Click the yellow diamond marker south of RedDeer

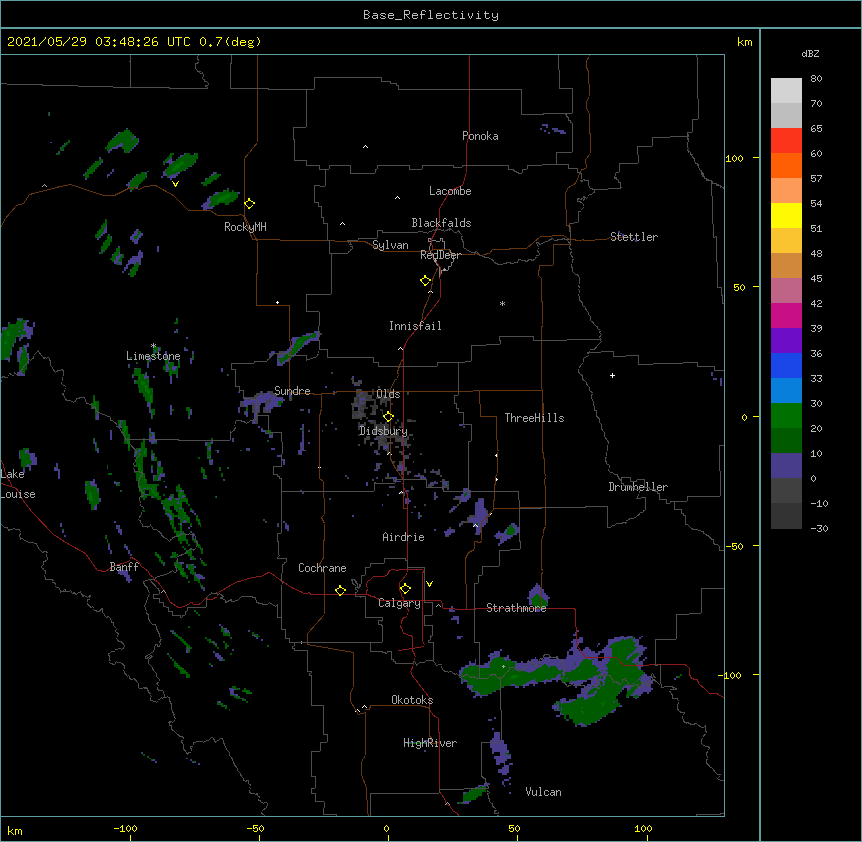click(x=426, y=281)
